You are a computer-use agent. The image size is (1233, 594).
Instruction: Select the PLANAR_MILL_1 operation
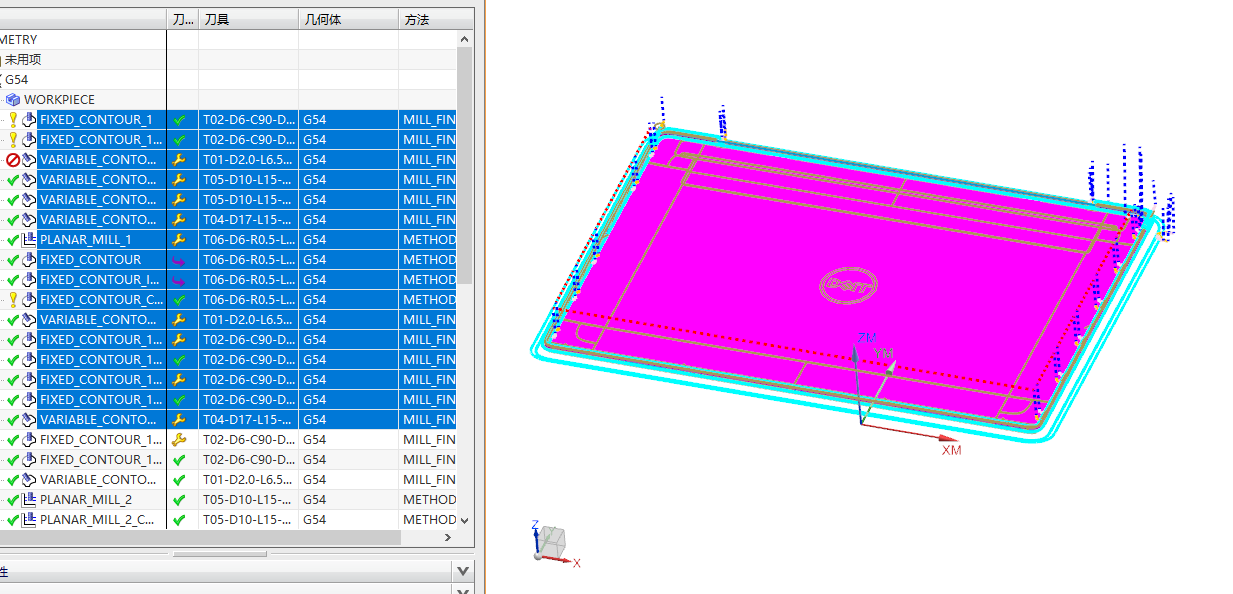(x=86, y=240)
